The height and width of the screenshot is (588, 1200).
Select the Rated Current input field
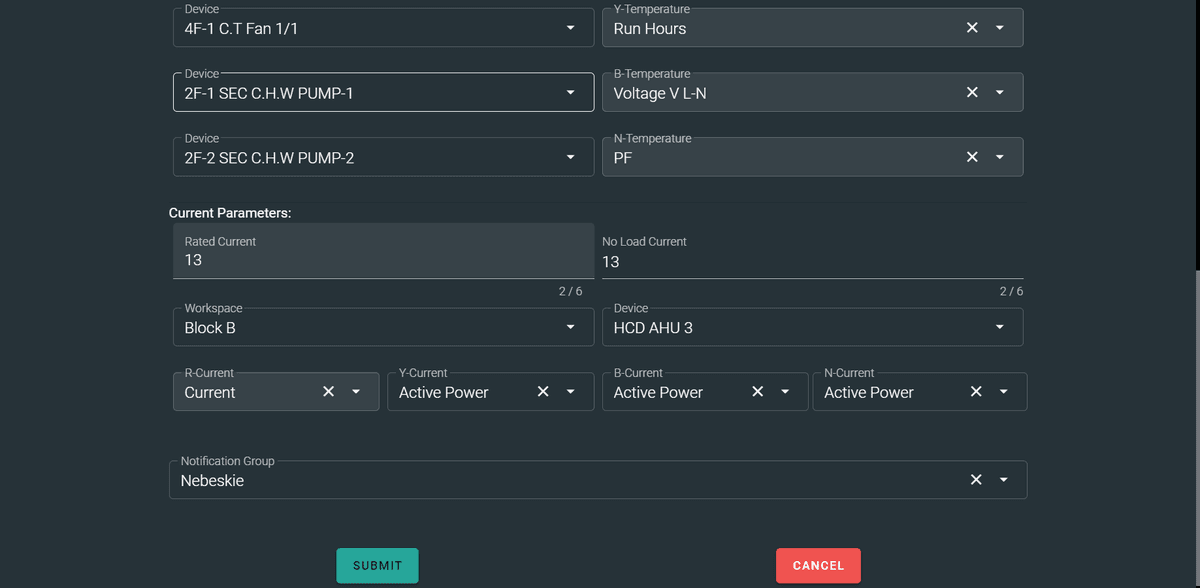point(383,260)
